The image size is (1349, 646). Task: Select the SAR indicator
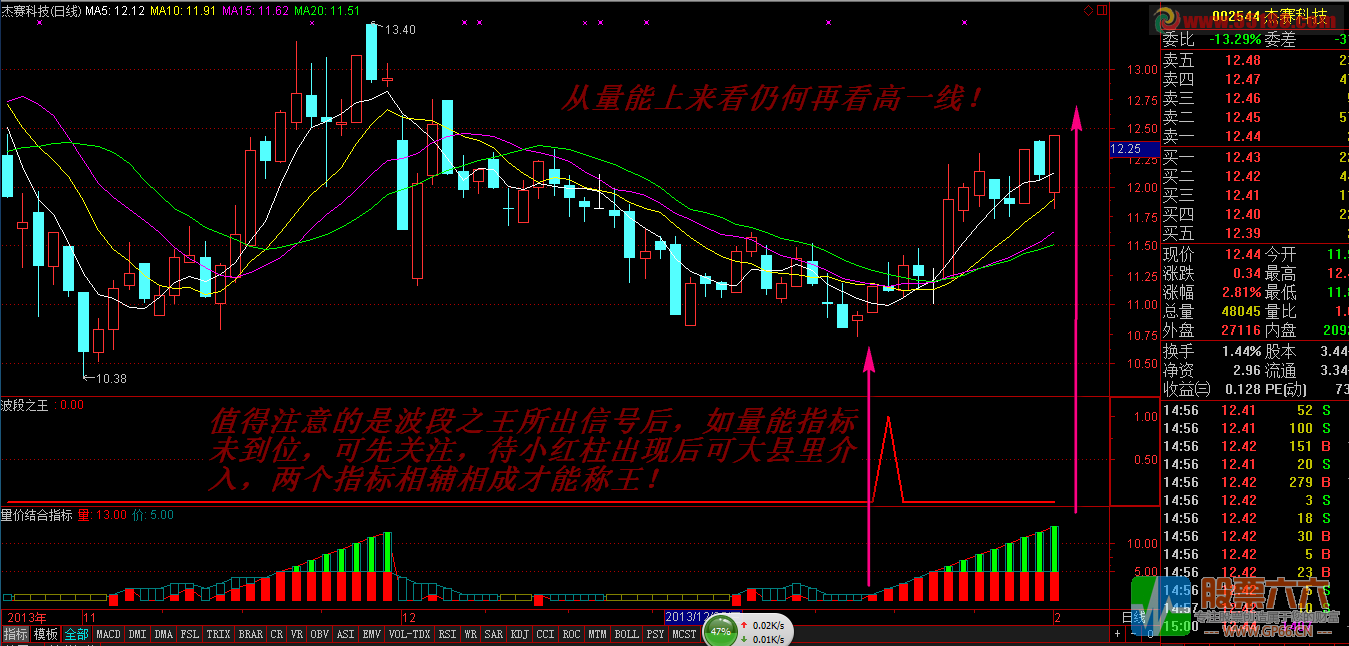(x=493, y=633)
